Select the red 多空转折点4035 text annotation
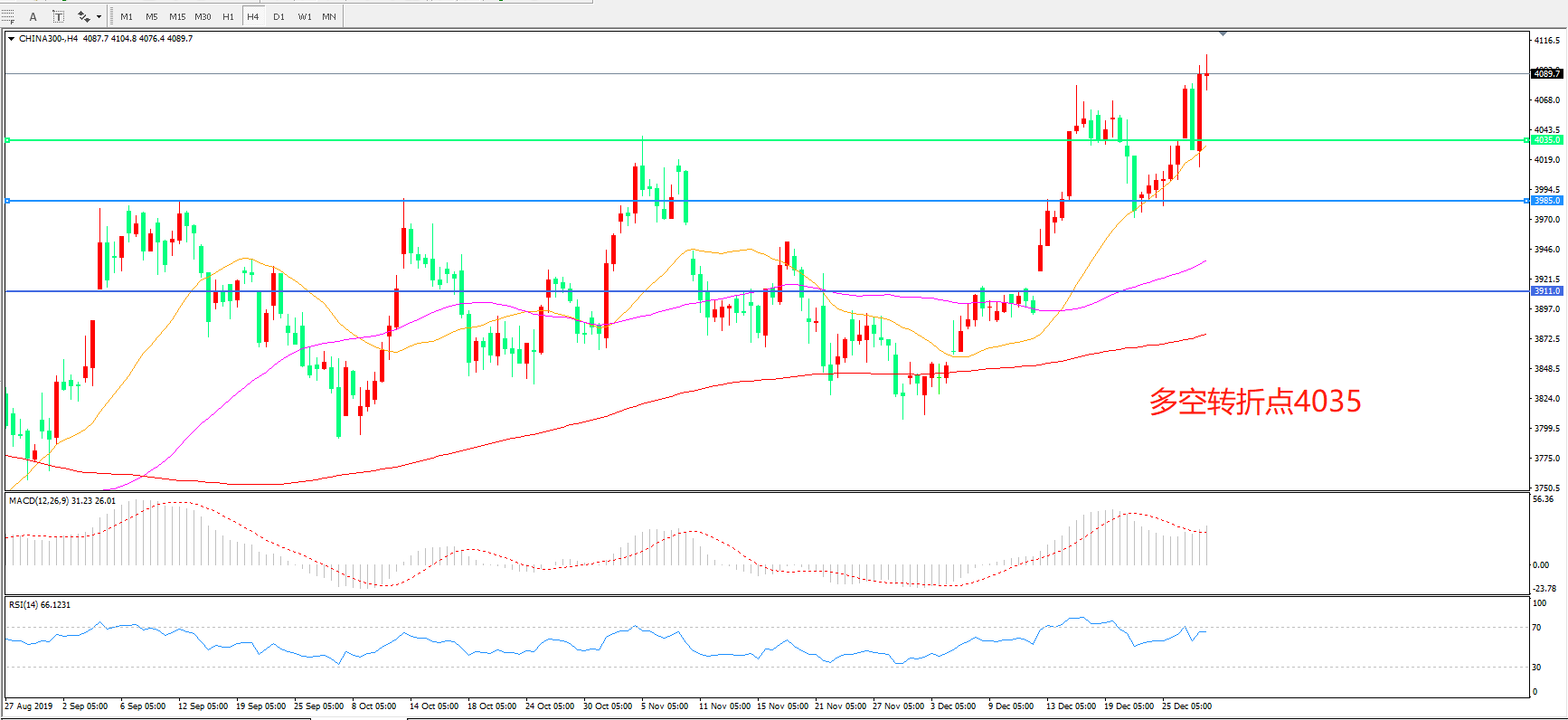This screenshot has height=720, width=1568. tap(1254, 402)
